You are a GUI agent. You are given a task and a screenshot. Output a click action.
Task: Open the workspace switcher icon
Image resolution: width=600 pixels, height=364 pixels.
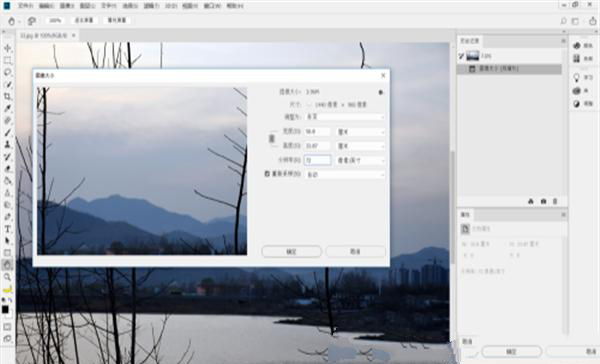pos(575,21)
